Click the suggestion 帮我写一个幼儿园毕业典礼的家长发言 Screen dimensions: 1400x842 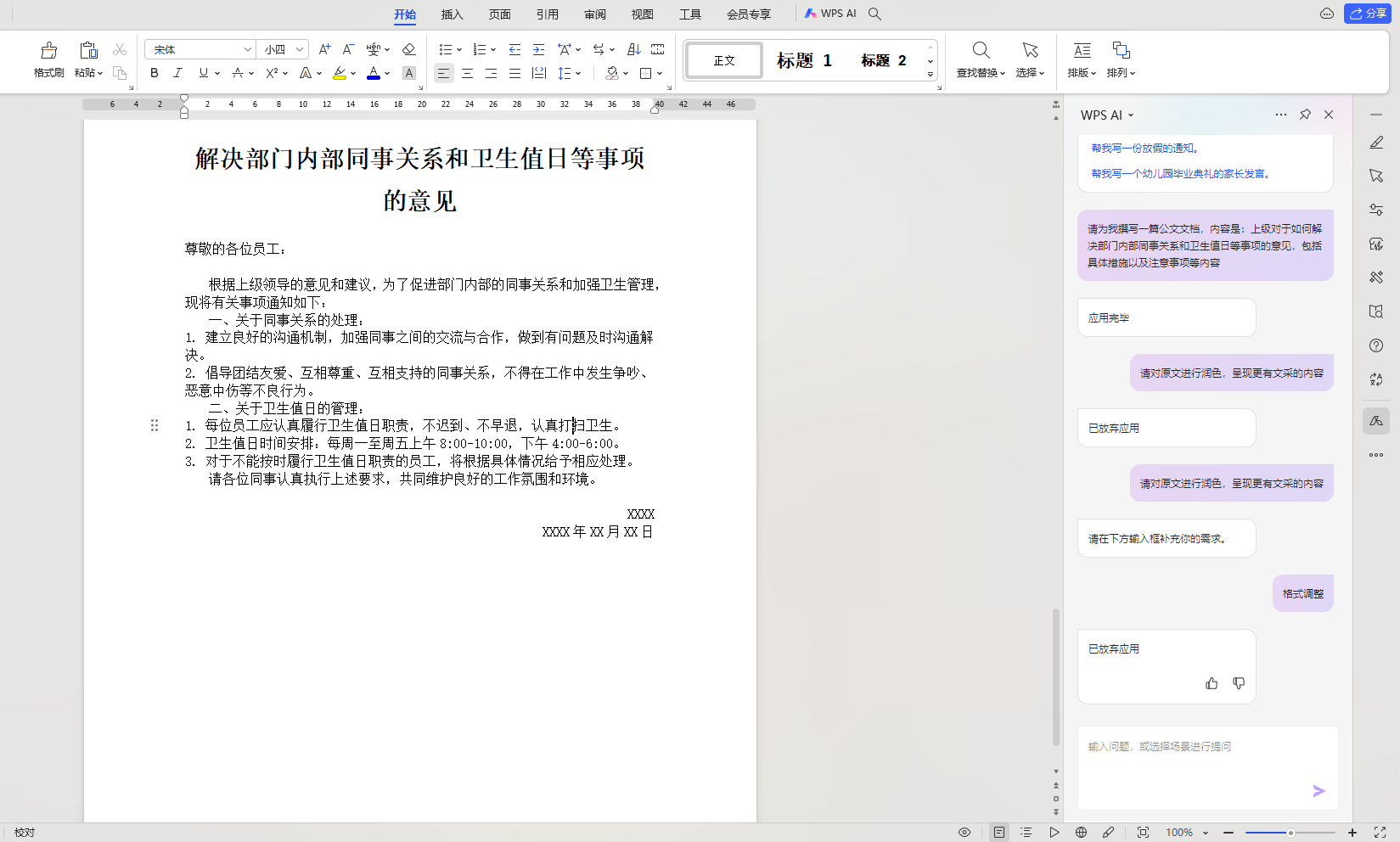click(x=1181, y=174)
